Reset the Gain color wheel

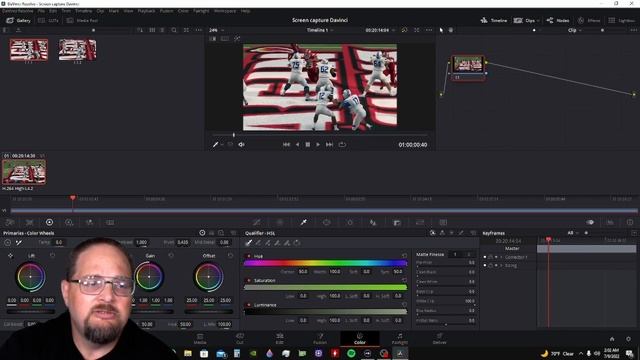(x=171, y=256)
